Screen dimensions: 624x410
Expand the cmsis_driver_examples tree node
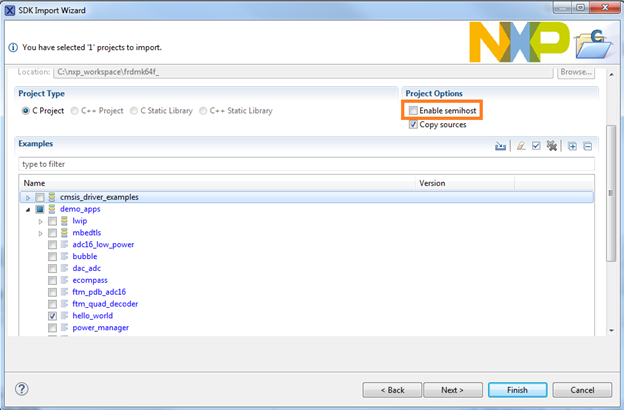coord(27,197)
